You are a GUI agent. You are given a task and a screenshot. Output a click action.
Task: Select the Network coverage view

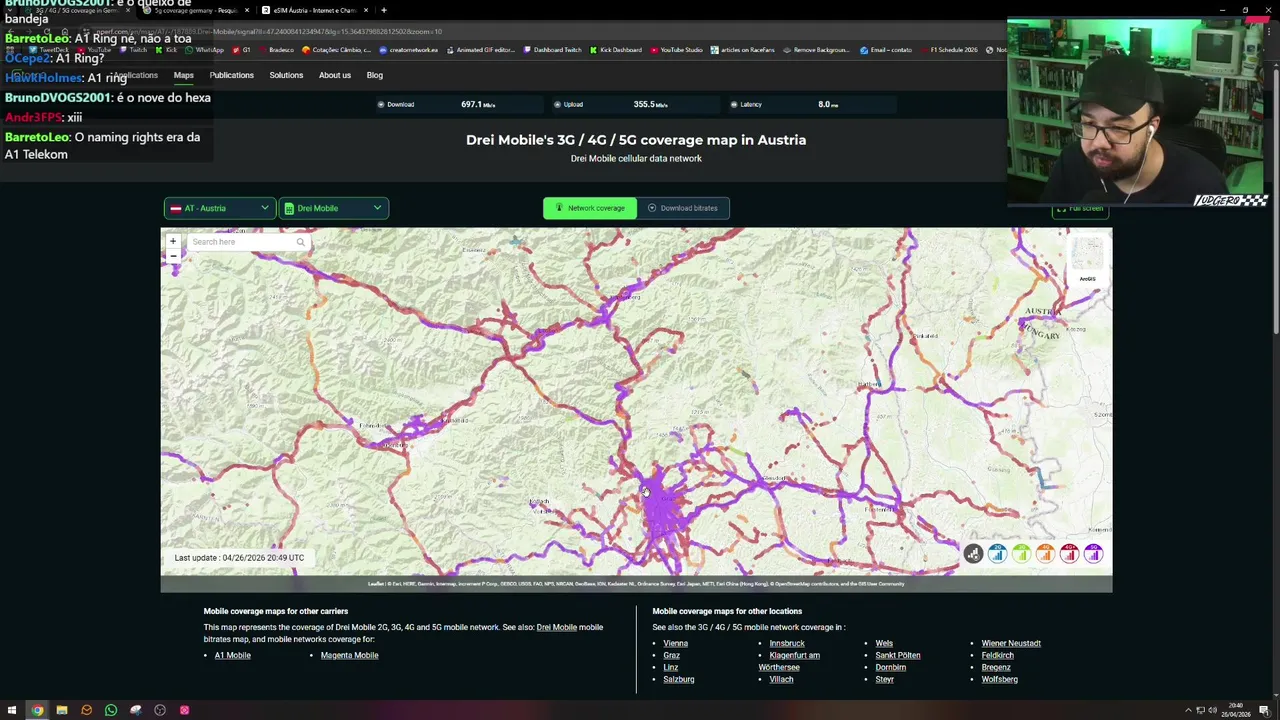(x=590, y=208)
